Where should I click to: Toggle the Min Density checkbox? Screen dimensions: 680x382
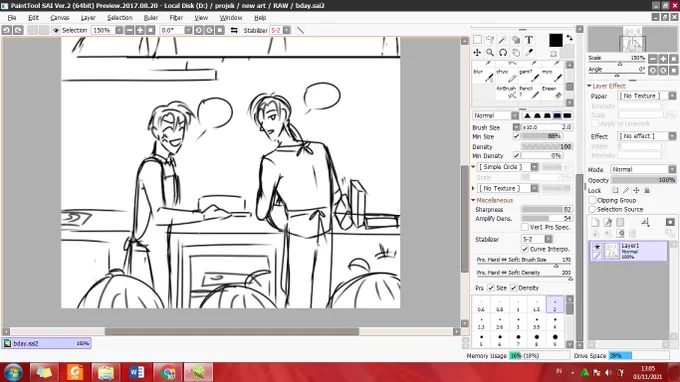tap(517, 155)
